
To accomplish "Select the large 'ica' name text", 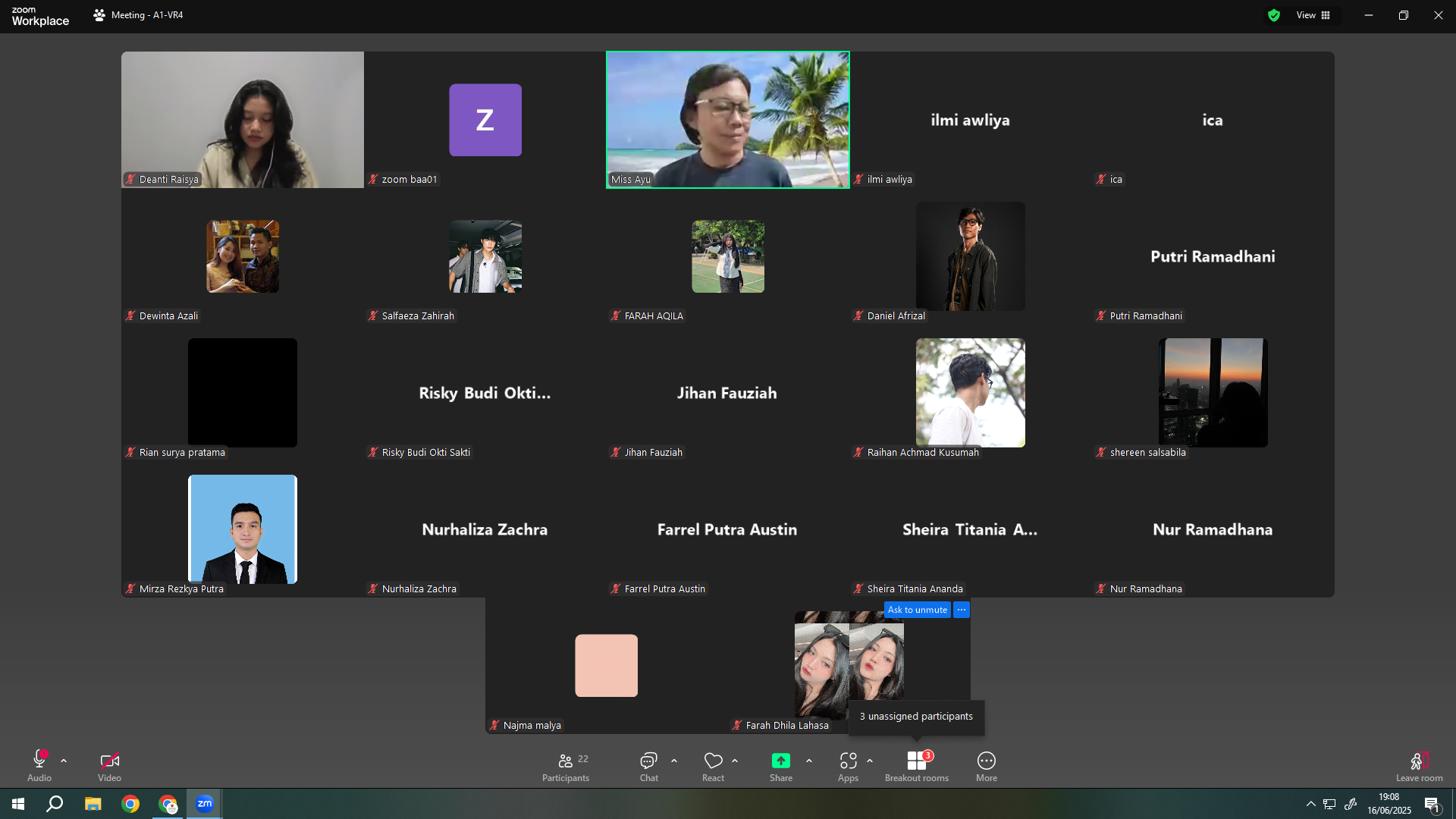I will (1213, 120).
